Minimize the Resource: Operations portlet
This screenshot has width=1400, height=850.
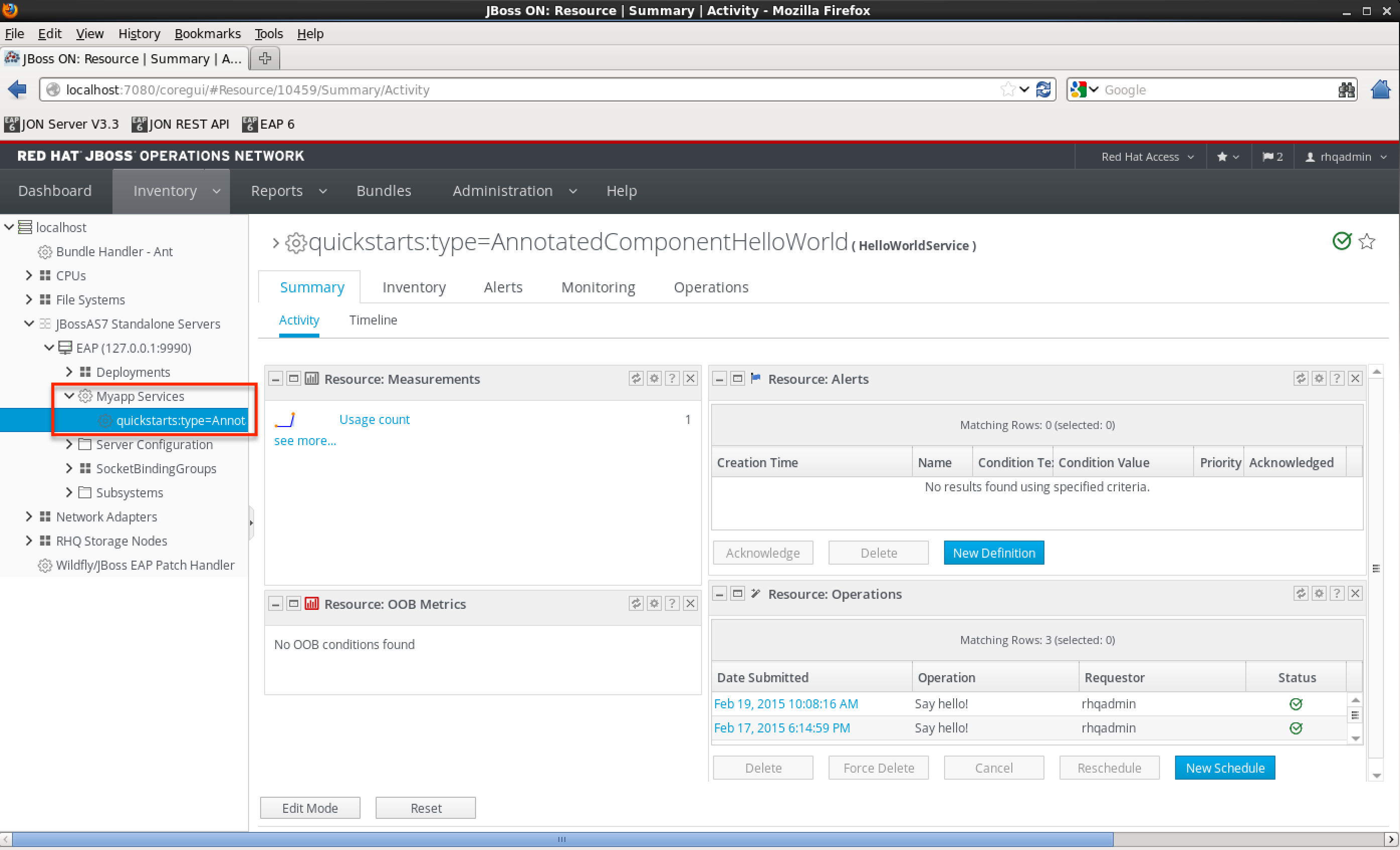719,594
